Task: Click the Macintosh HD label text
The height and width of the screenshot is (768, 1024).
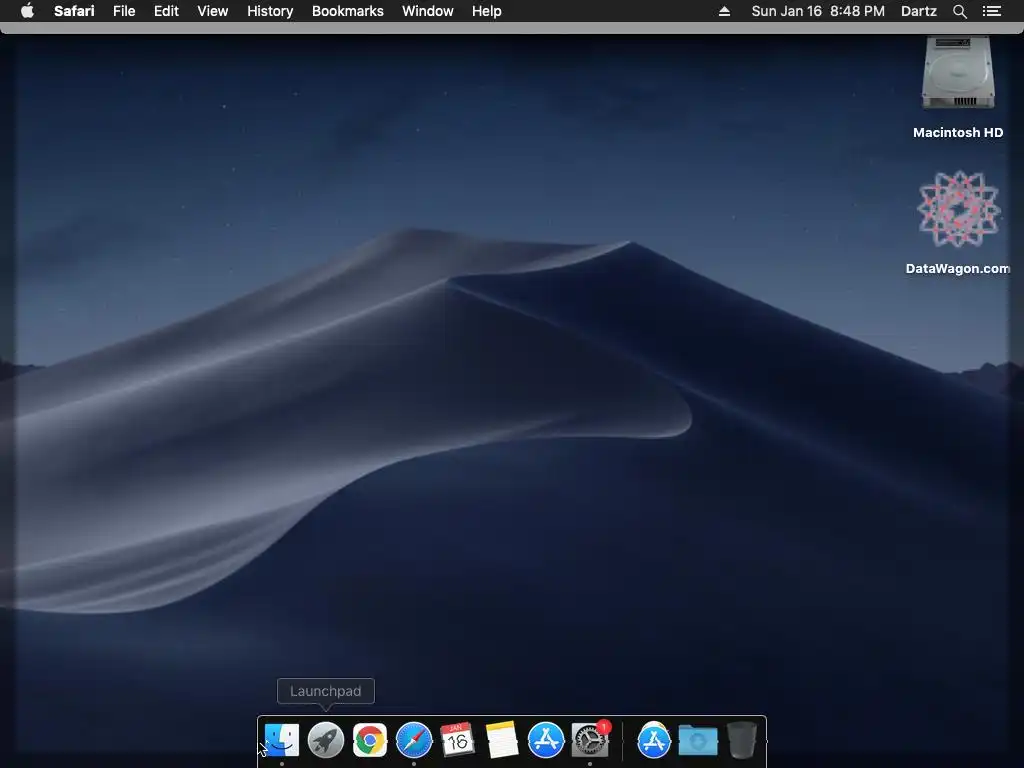Action: tap(958, 133)
